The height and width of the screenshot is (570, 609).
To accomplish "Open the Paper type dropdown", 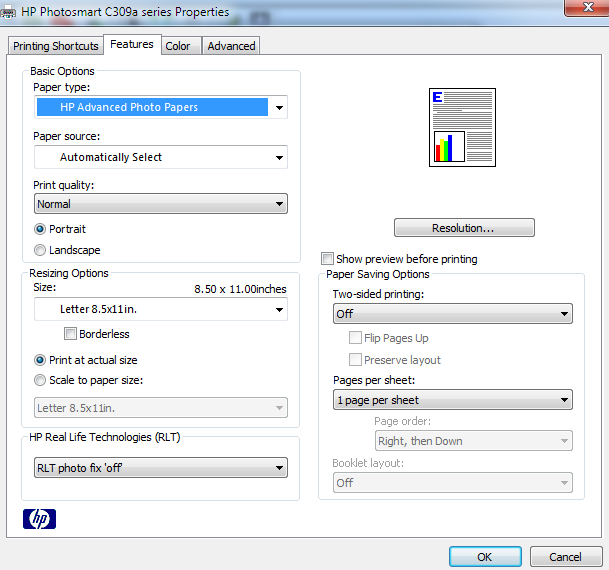I will click(161, 107).
